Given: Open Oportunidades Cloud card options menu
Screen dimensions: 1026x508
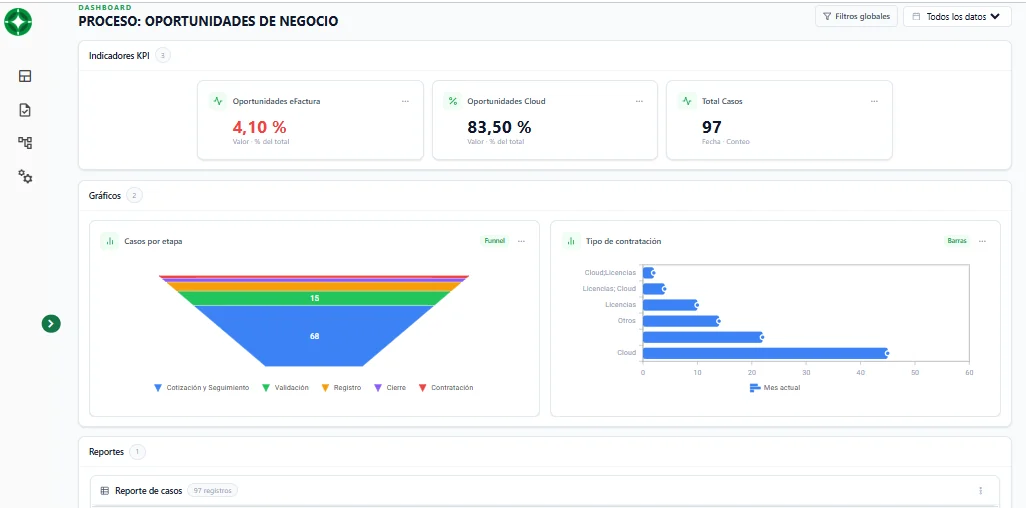Looking at the screenshot, I should tap(639, 101).
